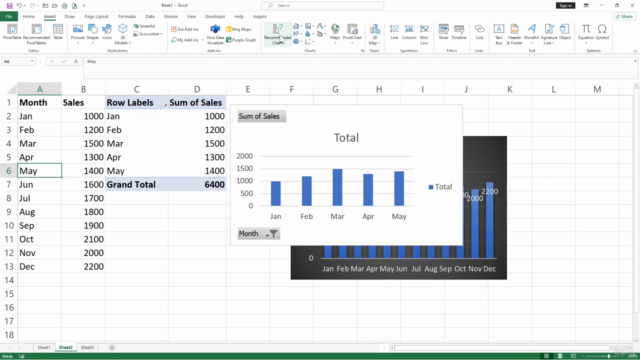640x360 pixels.
Task: Insert a Line sparkline
Action: pos(394,32)
